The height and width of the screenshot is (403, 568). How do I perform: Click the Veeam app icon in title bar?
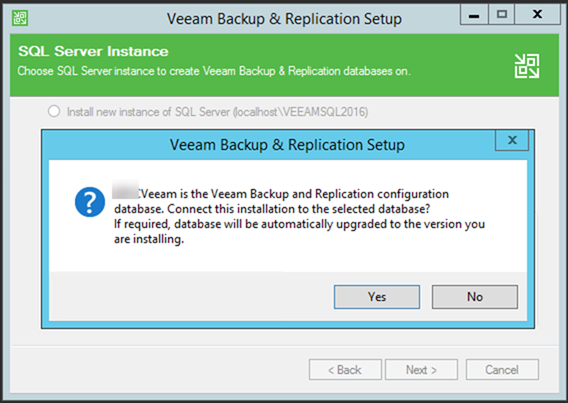[x=20, y=18]
